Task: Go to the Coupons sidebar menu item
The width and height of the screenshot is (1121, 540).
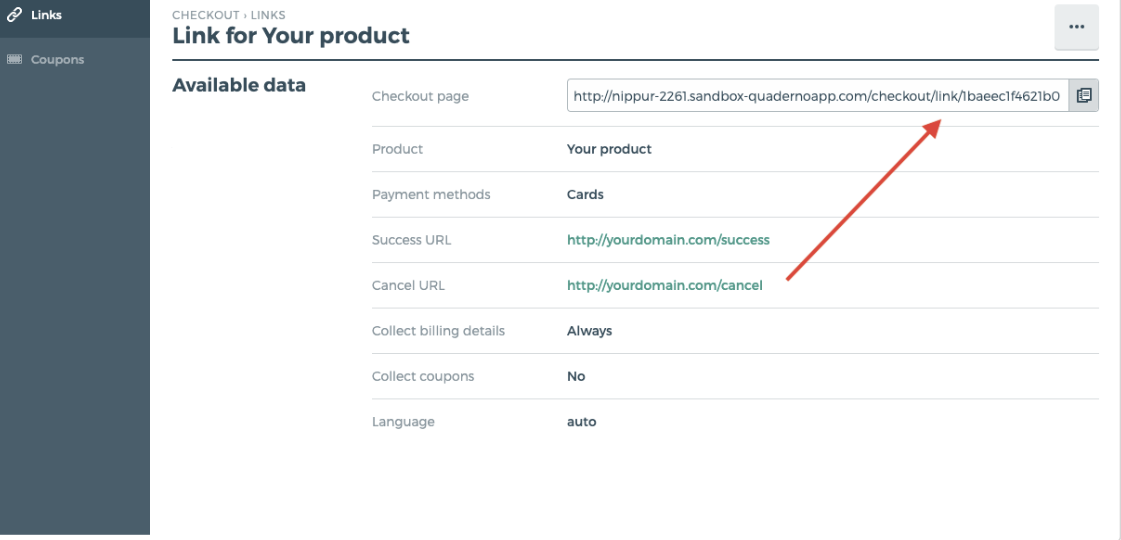Action: (x=57, y=59)
